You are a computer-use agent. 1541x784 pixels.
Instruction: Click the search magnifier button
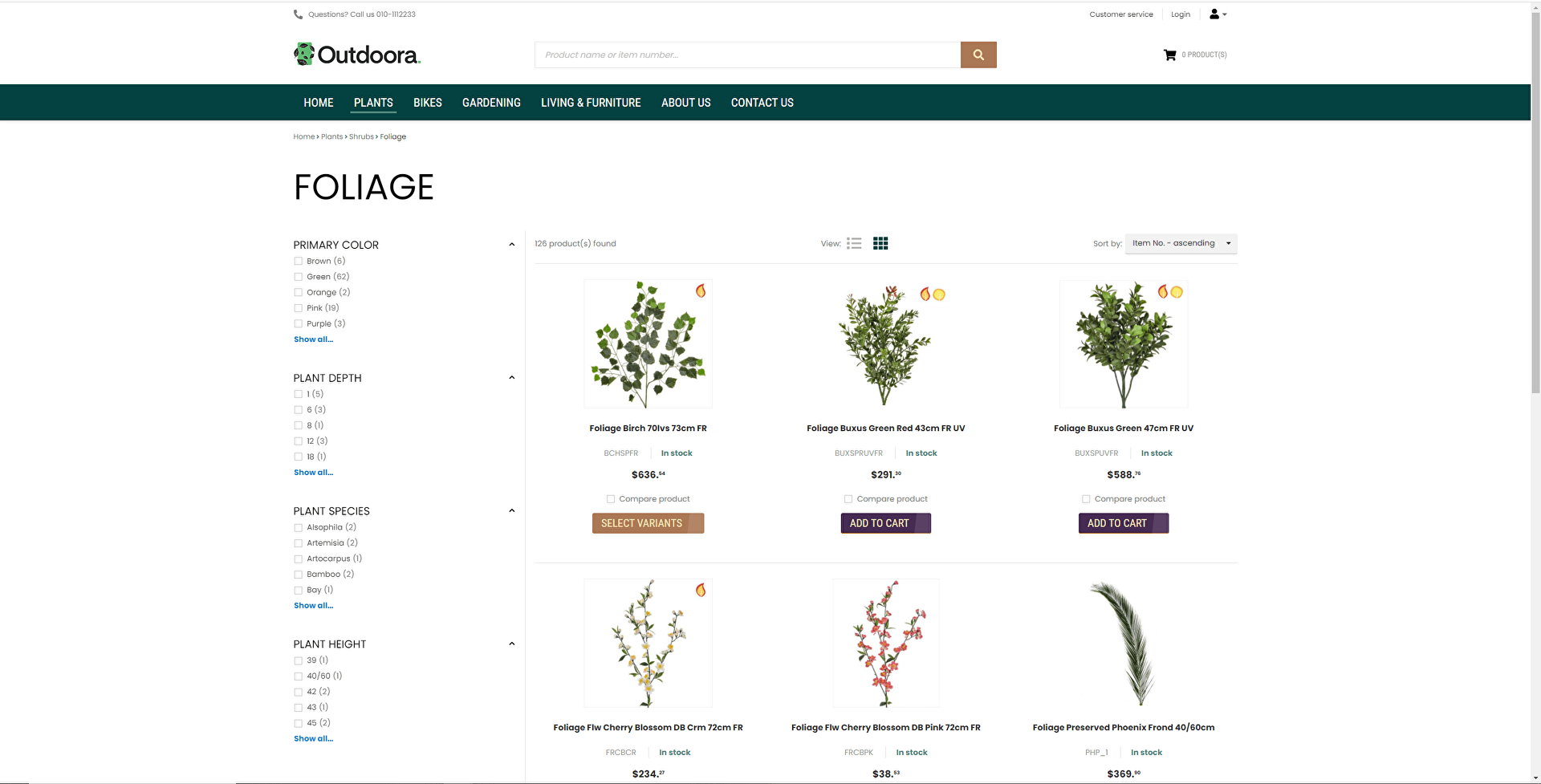(978, 55)
